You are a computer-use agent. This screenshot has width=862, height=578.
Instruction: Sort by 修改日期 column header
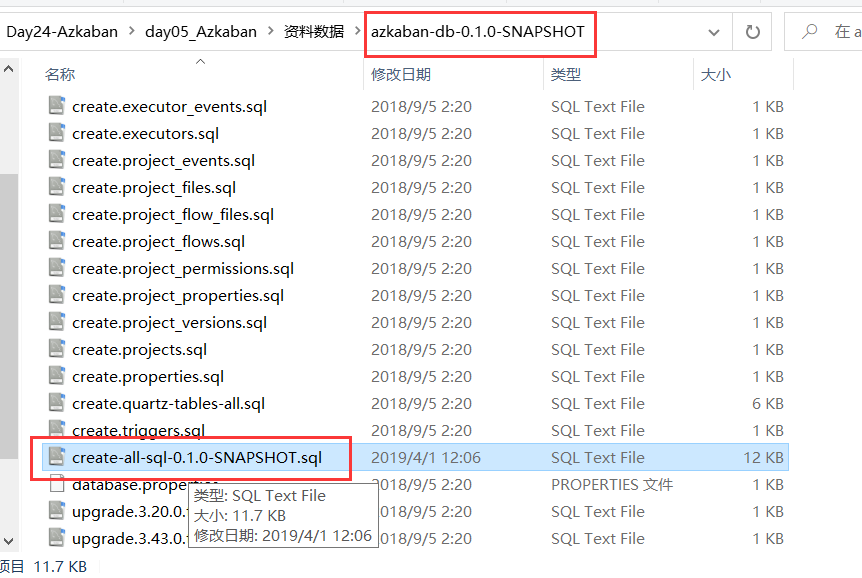point(401,74)
